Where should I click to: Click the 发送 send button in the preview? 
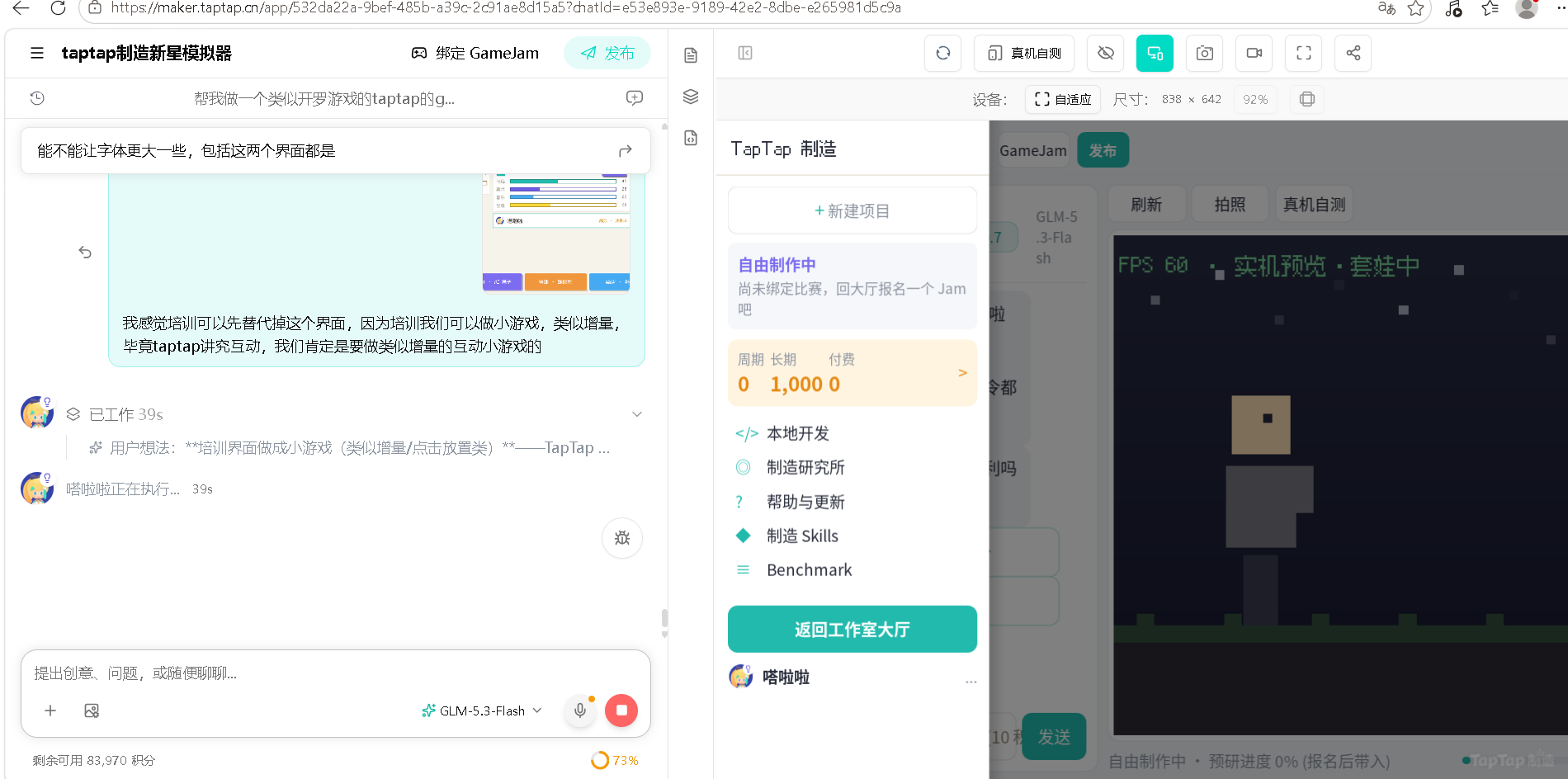click(1054, 736)
